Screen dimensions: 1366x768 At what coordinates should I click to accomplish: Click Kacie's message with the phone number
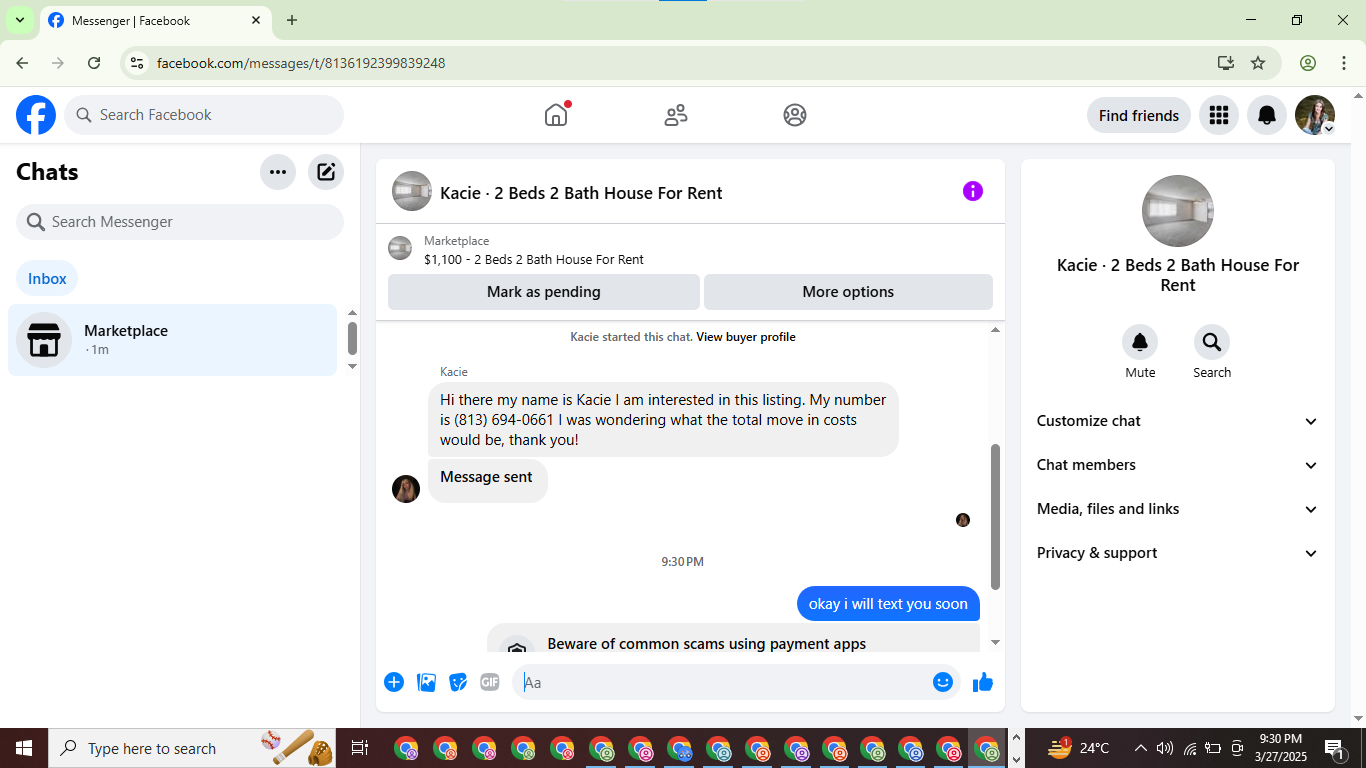tap(663, 420)
